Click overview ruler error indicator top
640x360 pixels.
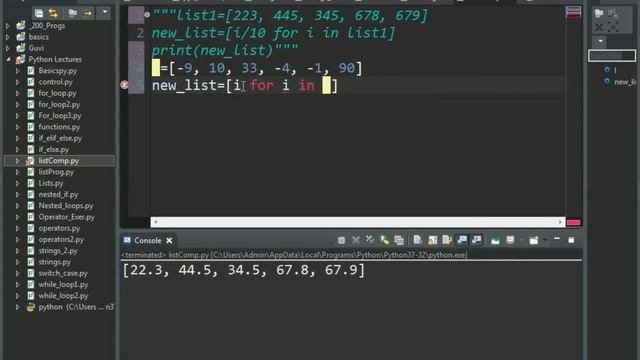pyautogui.click(x=573, y=12)
